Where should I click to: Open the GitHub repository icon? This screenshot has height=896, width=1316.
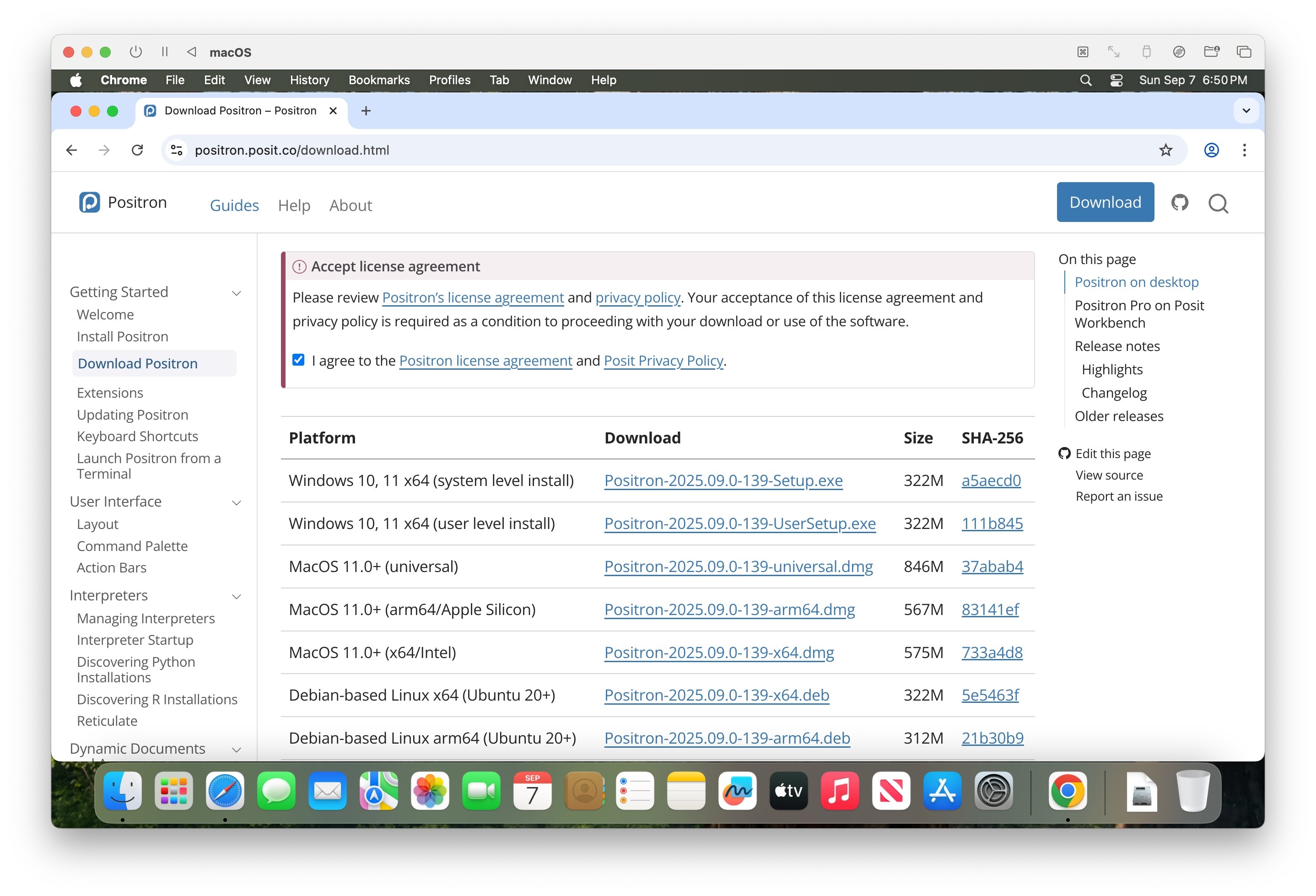(x=1180, y=202)
